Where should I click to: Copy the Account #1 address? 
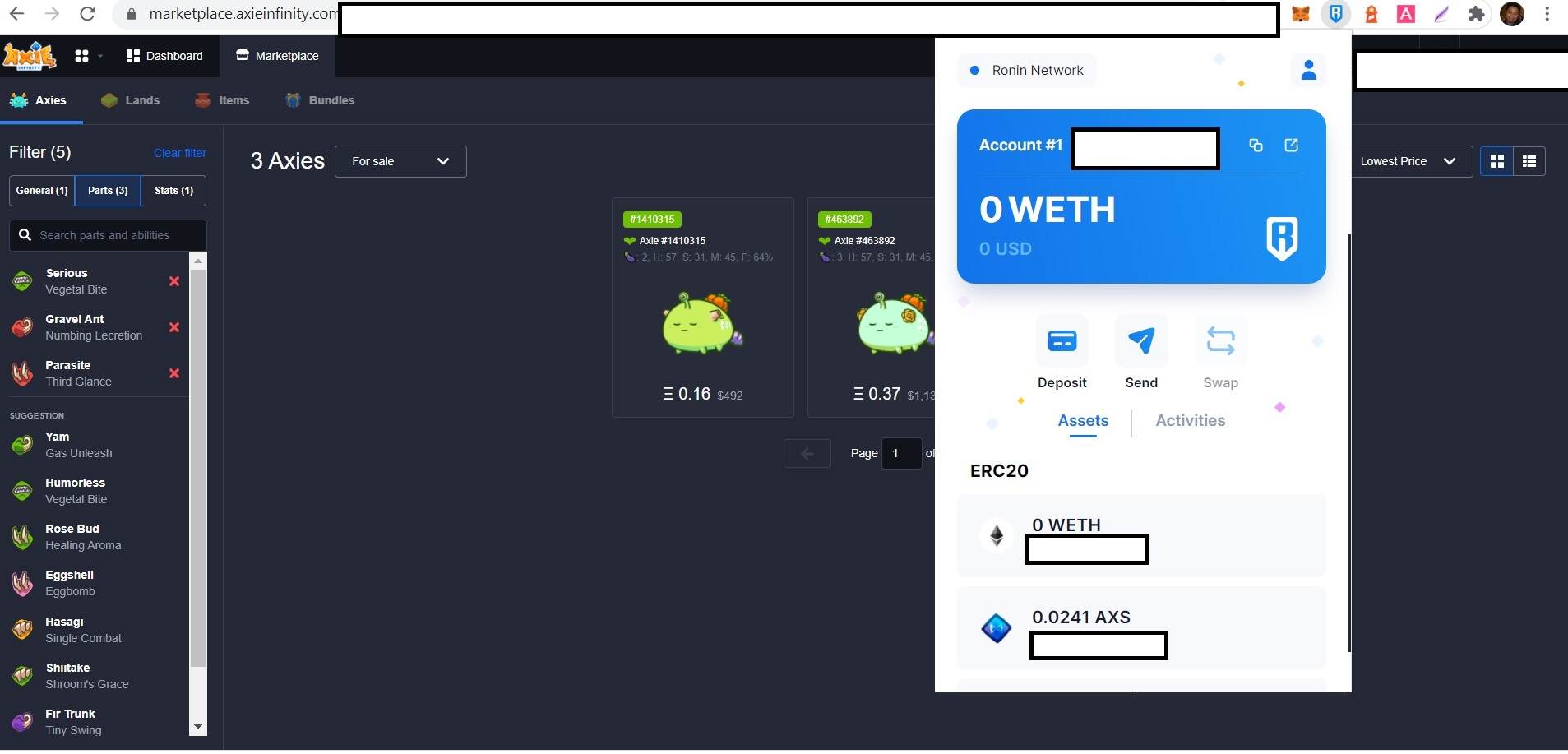pyautogui.click(x=1256, y=146)
